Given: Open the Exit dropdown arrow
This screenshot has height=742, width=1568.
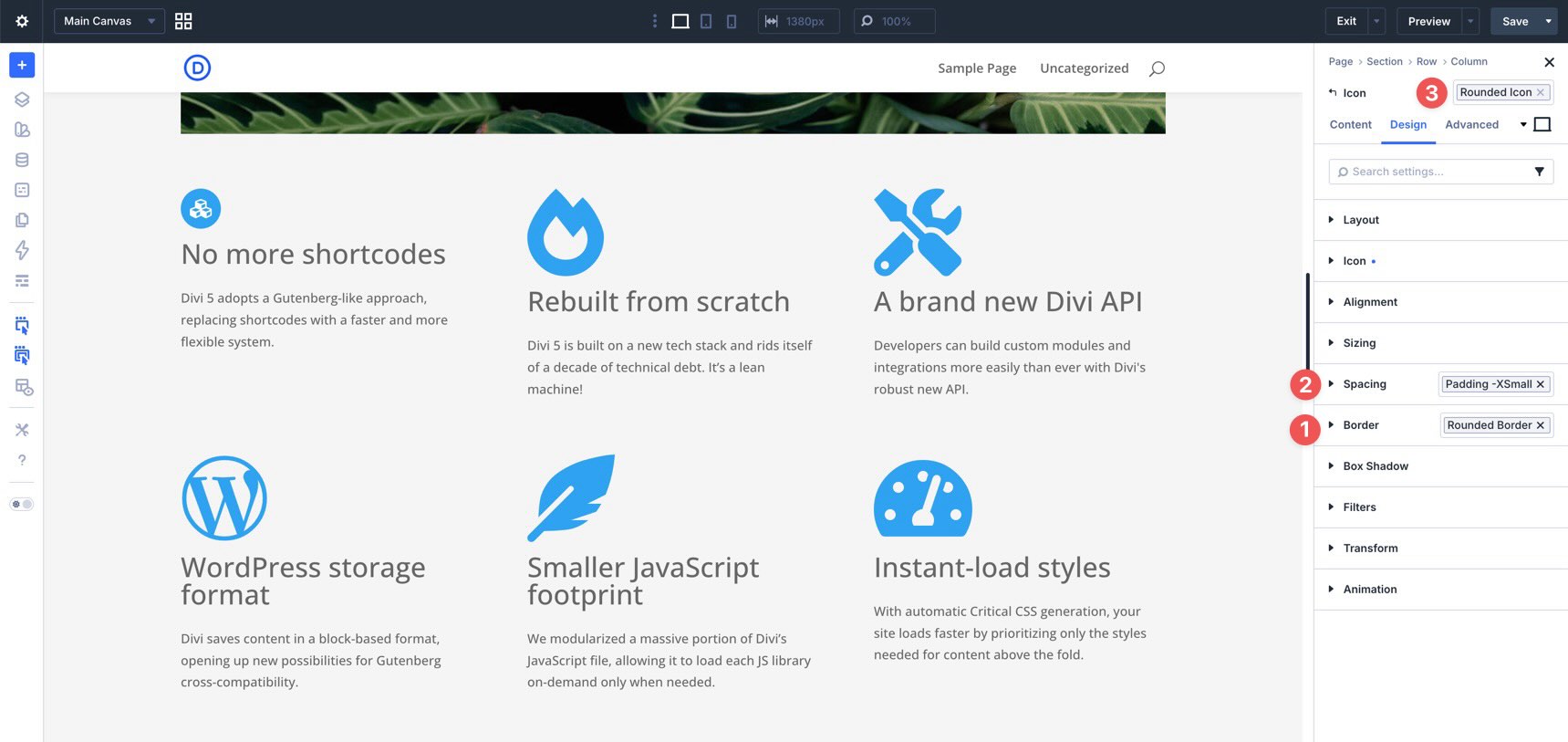Looking at the screenshot, I should [x=1376, y=21].
